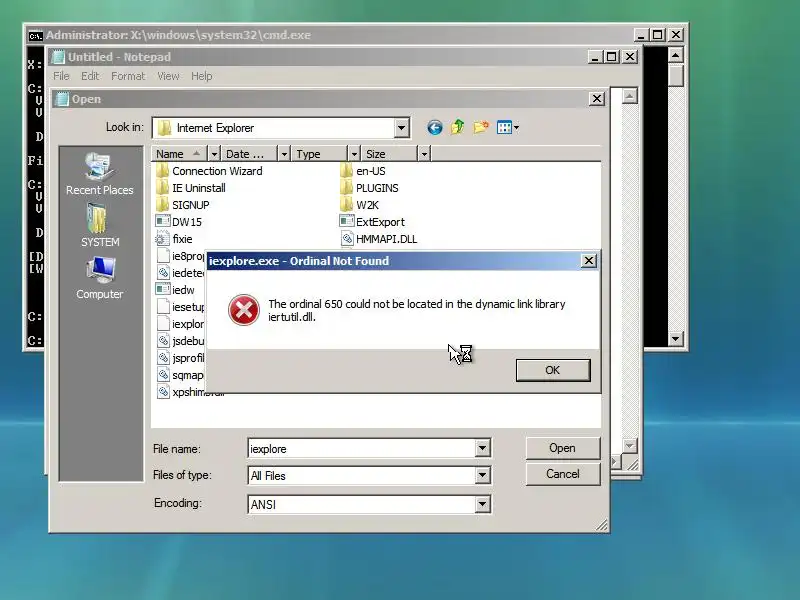The height and width of the screenshot is (600, 800).
Task: Expand the Look in folder dropdown
Action: click(402, 128)
